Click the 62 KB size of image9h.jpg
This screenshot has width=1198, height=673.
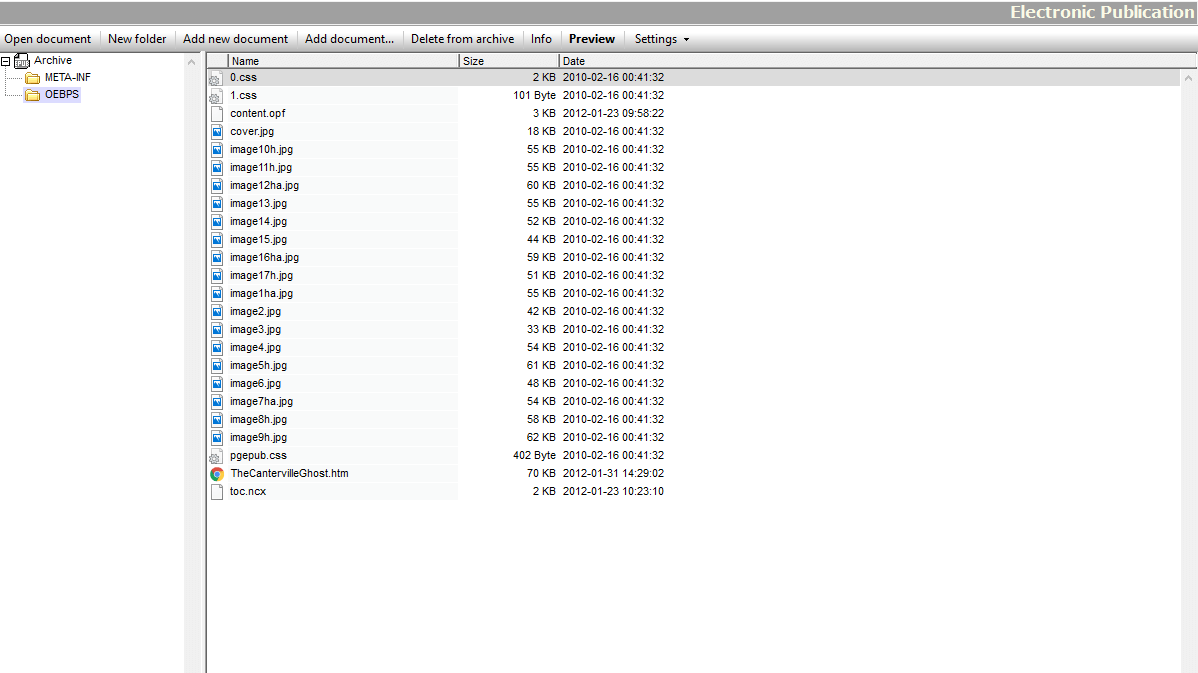tap(541, 437)
